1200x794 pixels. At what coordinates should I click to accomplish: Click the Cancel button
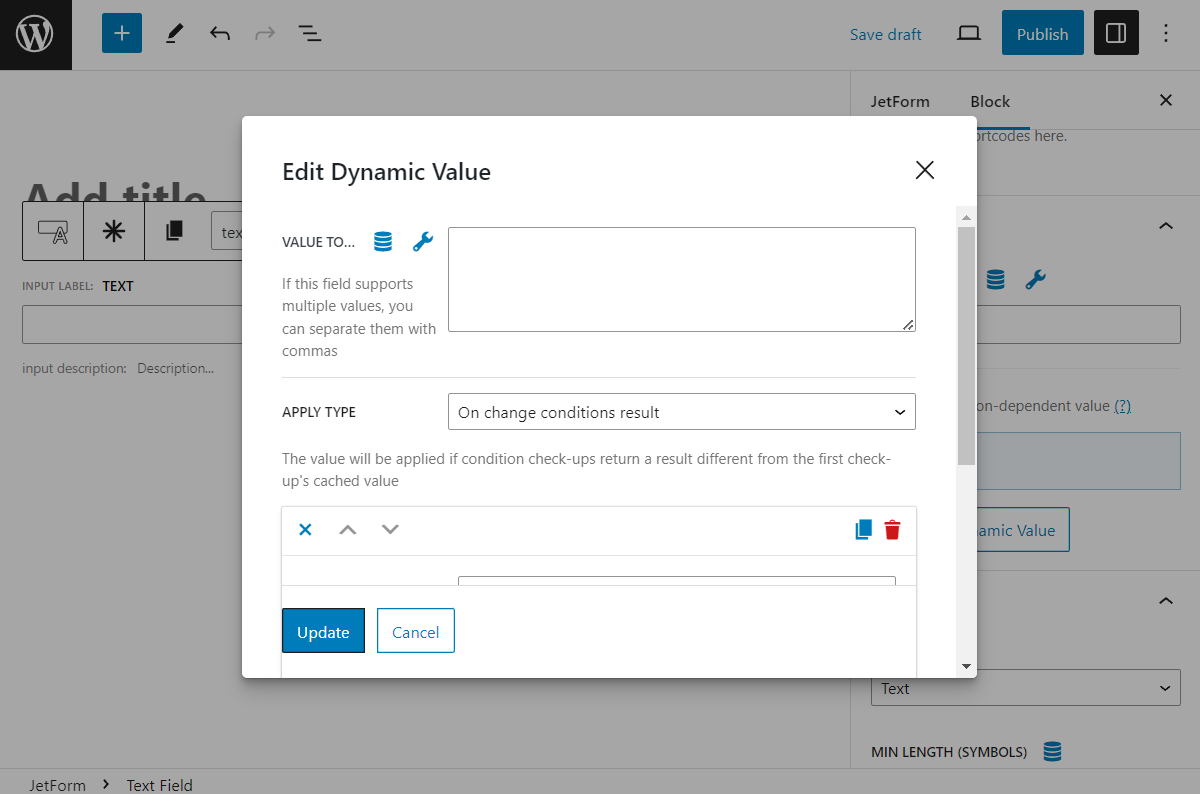(415, 631)
